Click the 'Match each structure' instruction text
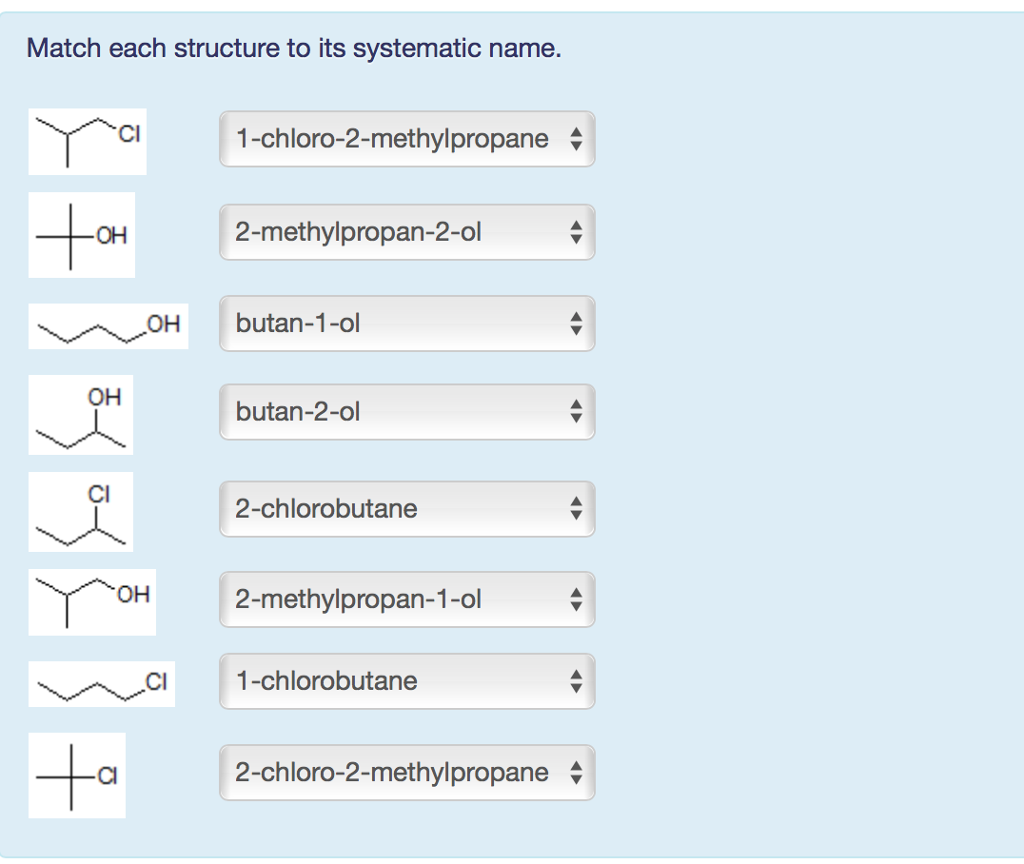Viewport: 1024px width, 864px height. click(294, 48)
